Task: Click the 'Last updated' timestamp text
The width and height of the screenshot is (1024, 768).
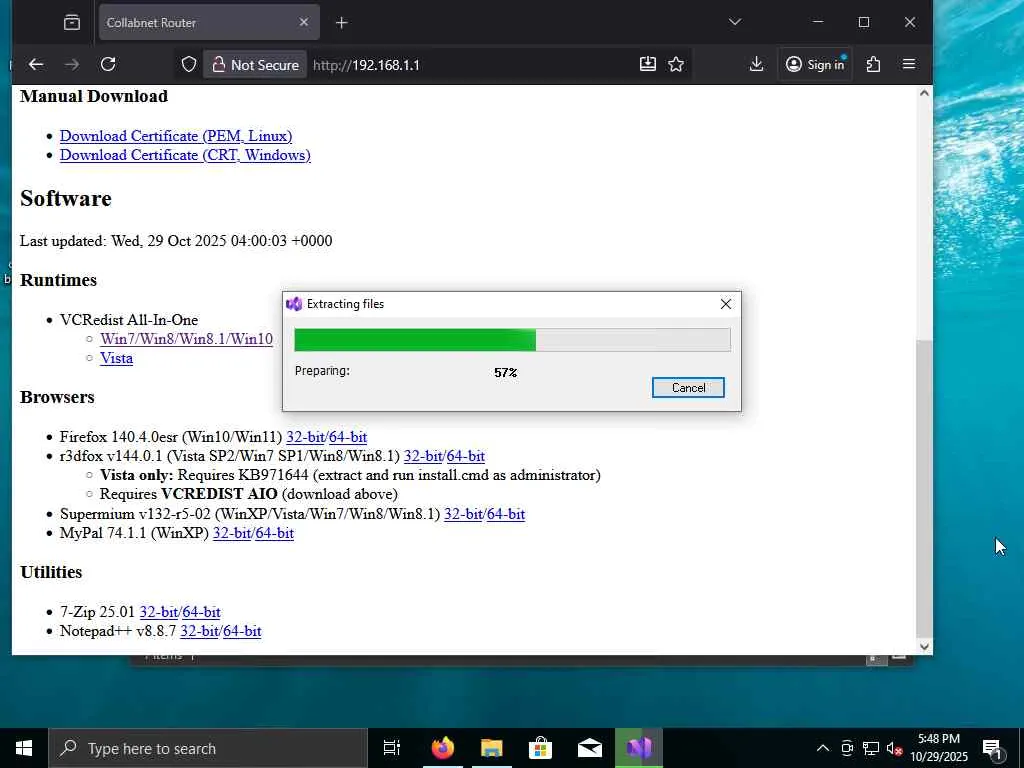Action: coord(176,241)
